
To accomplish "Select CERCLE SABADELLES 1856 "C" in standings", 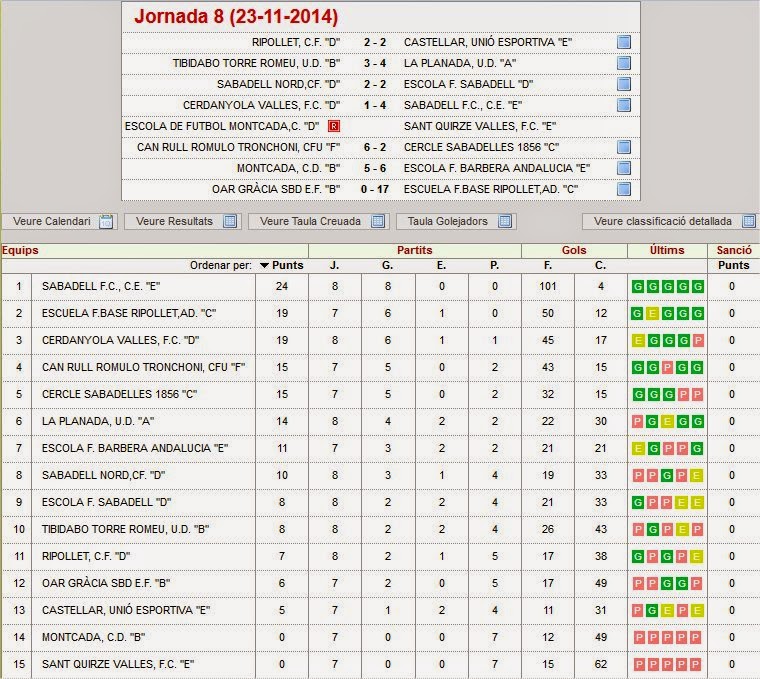I will [x=119, y=395].
